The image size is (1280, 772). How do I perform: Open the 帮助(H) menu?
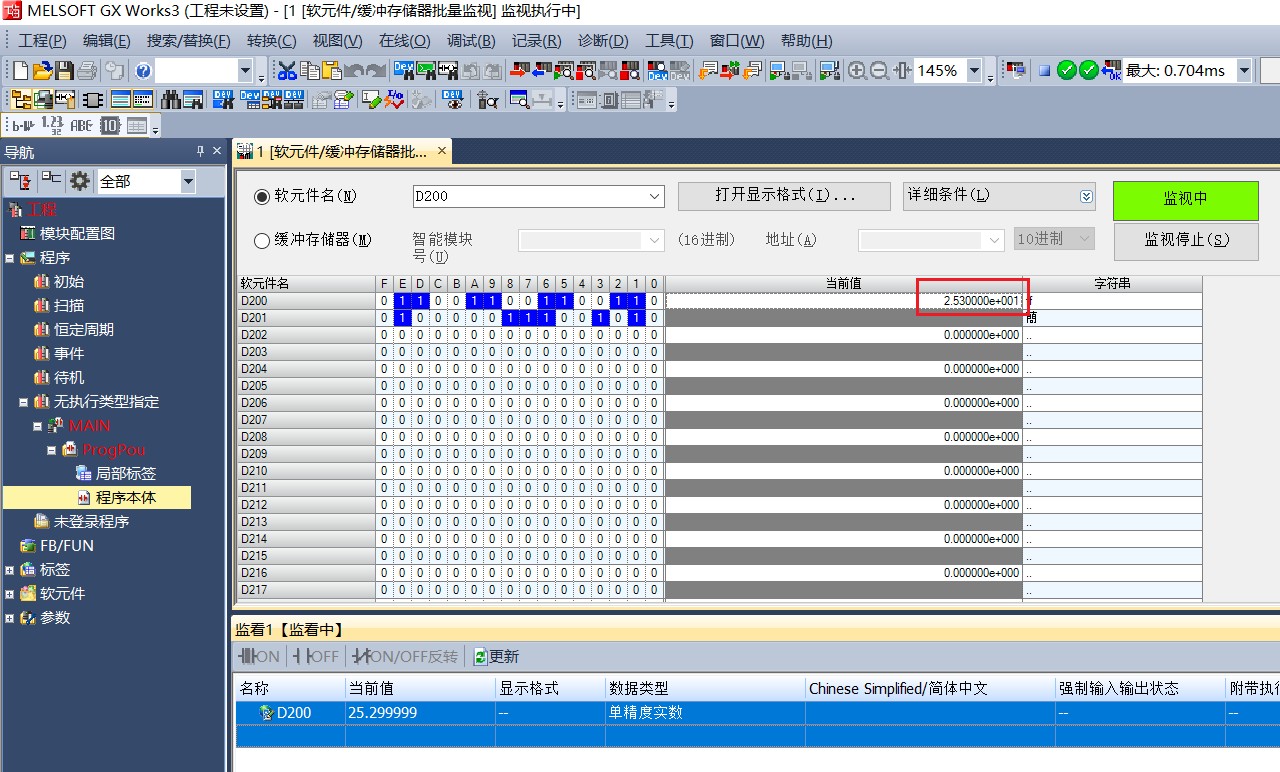tap(806, 41)
